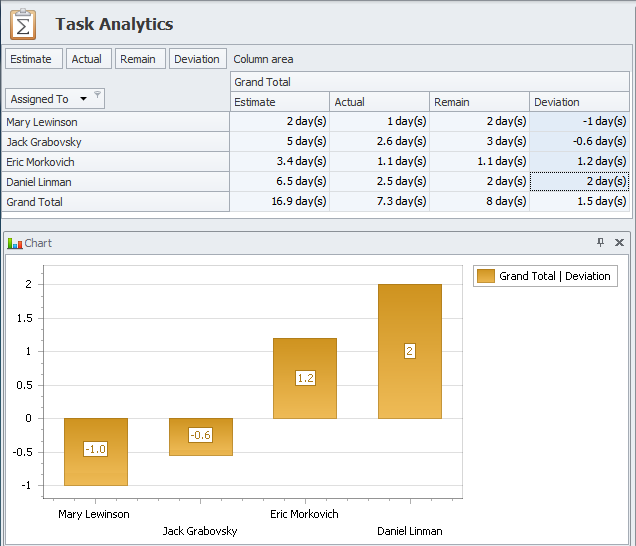The image size is (636, 546).
Task: Click the Actual data field button
Action: [87, 59]
